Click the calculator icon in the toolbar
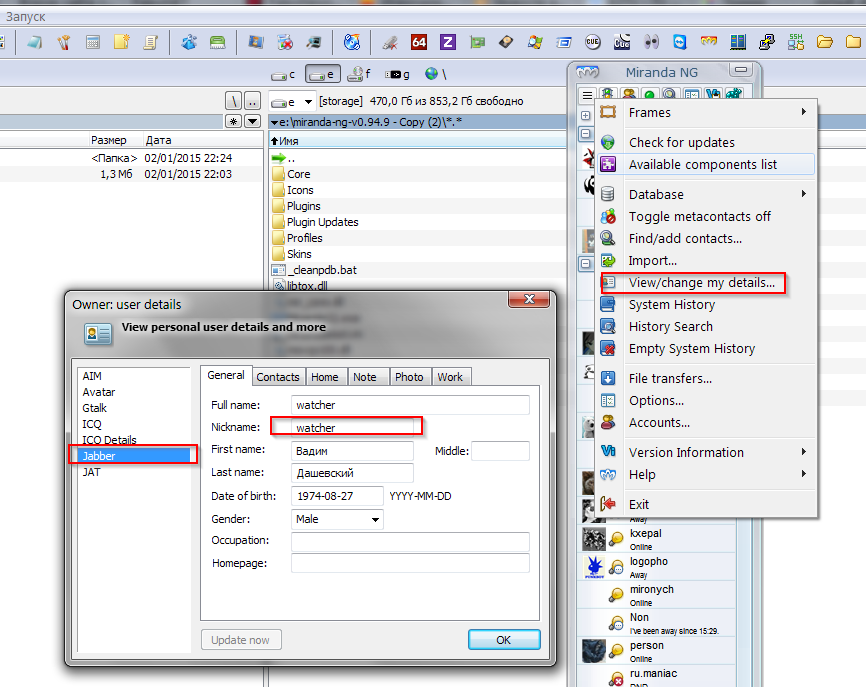 (x=93, y=42)
